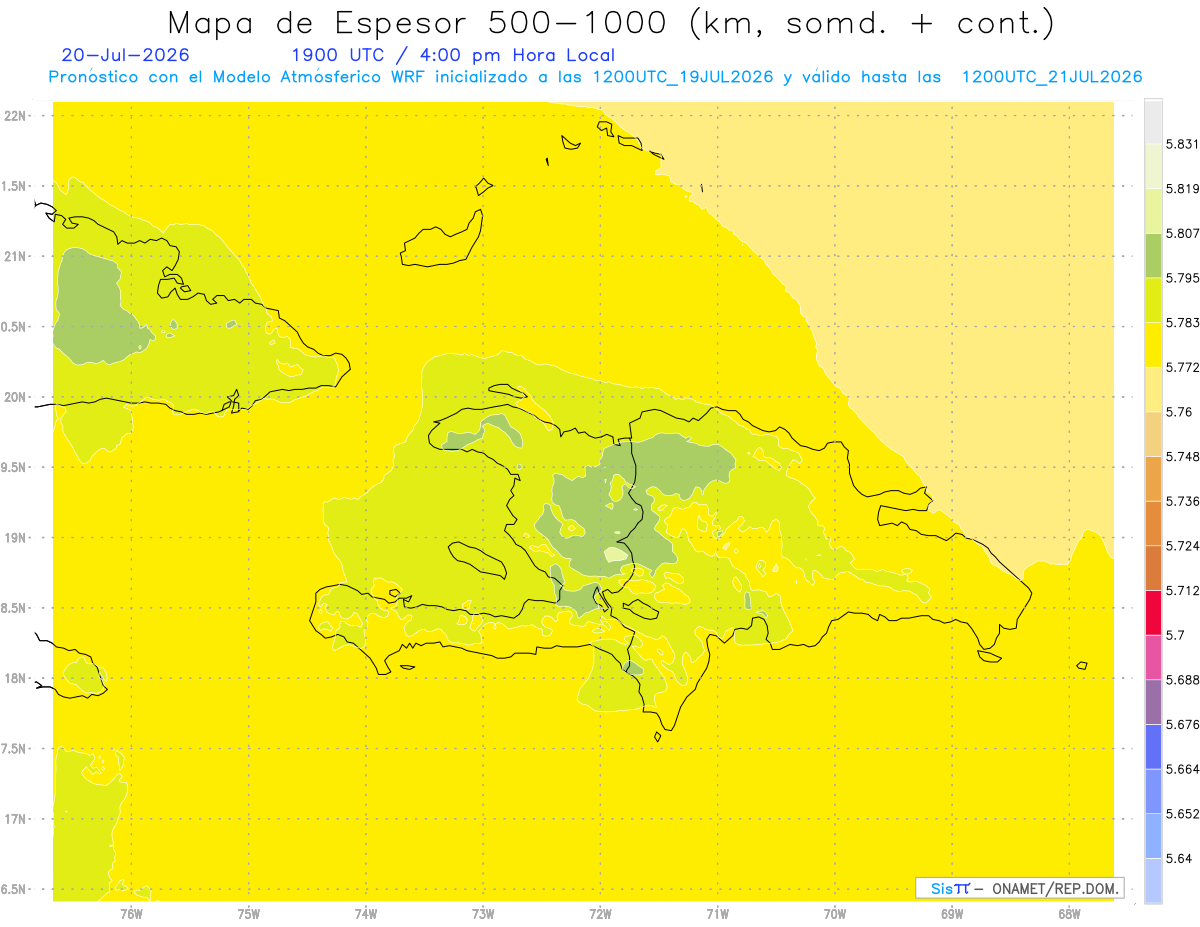Click the legend value '5.795'

pos(1182,278)
